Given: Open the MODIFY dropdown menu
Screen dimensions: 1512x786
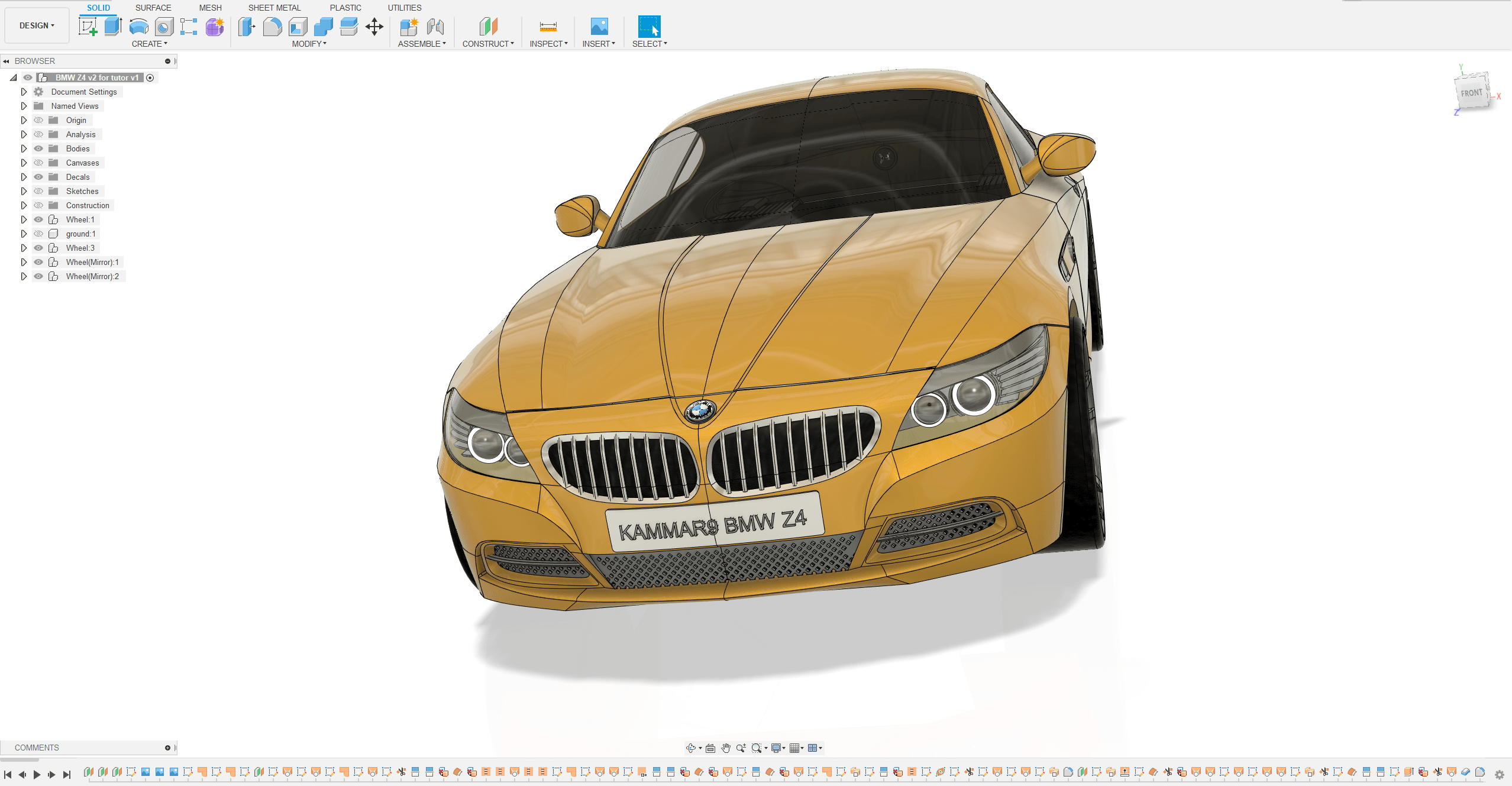Looking at the screenshot, I should 309,44.
